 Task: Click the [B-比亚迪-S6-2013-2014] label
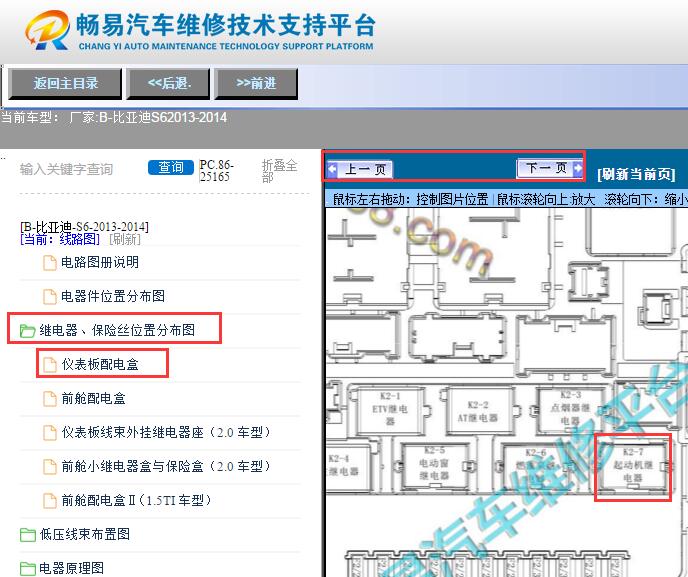pyautogui.click(x=84, y=227)
